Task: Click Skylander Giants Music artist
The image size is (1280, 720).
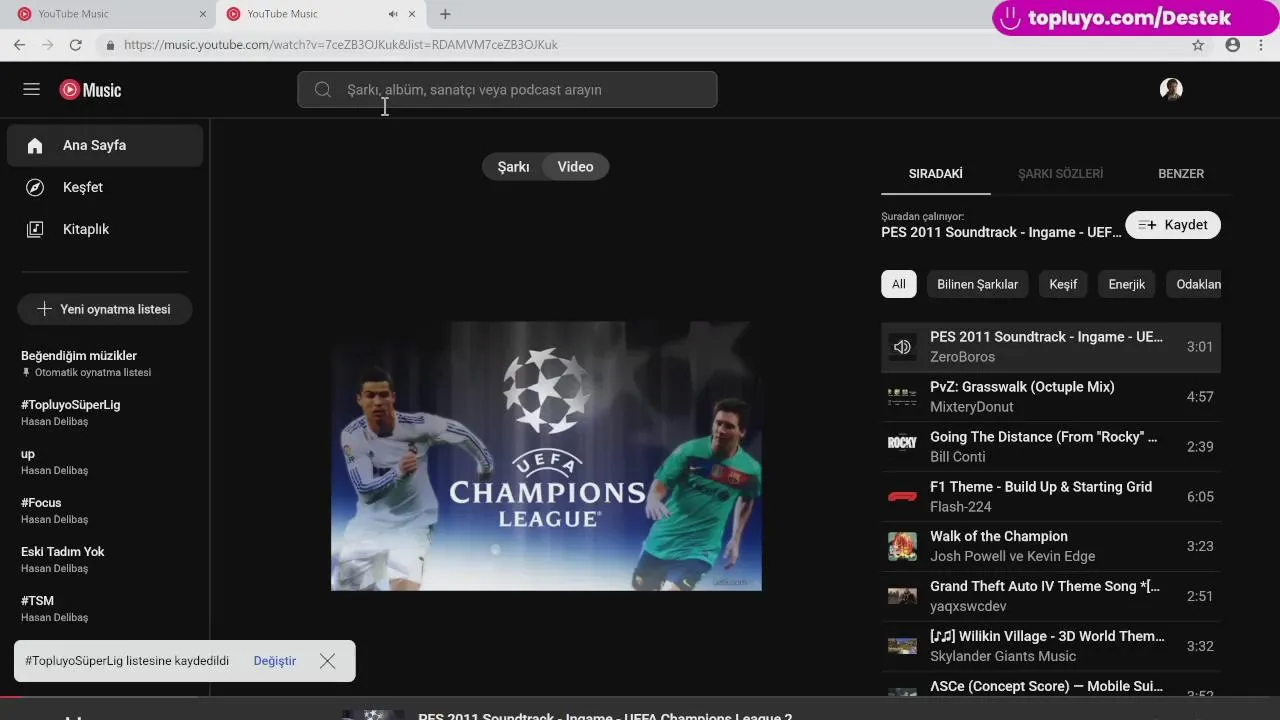Action: (1003, 657)
